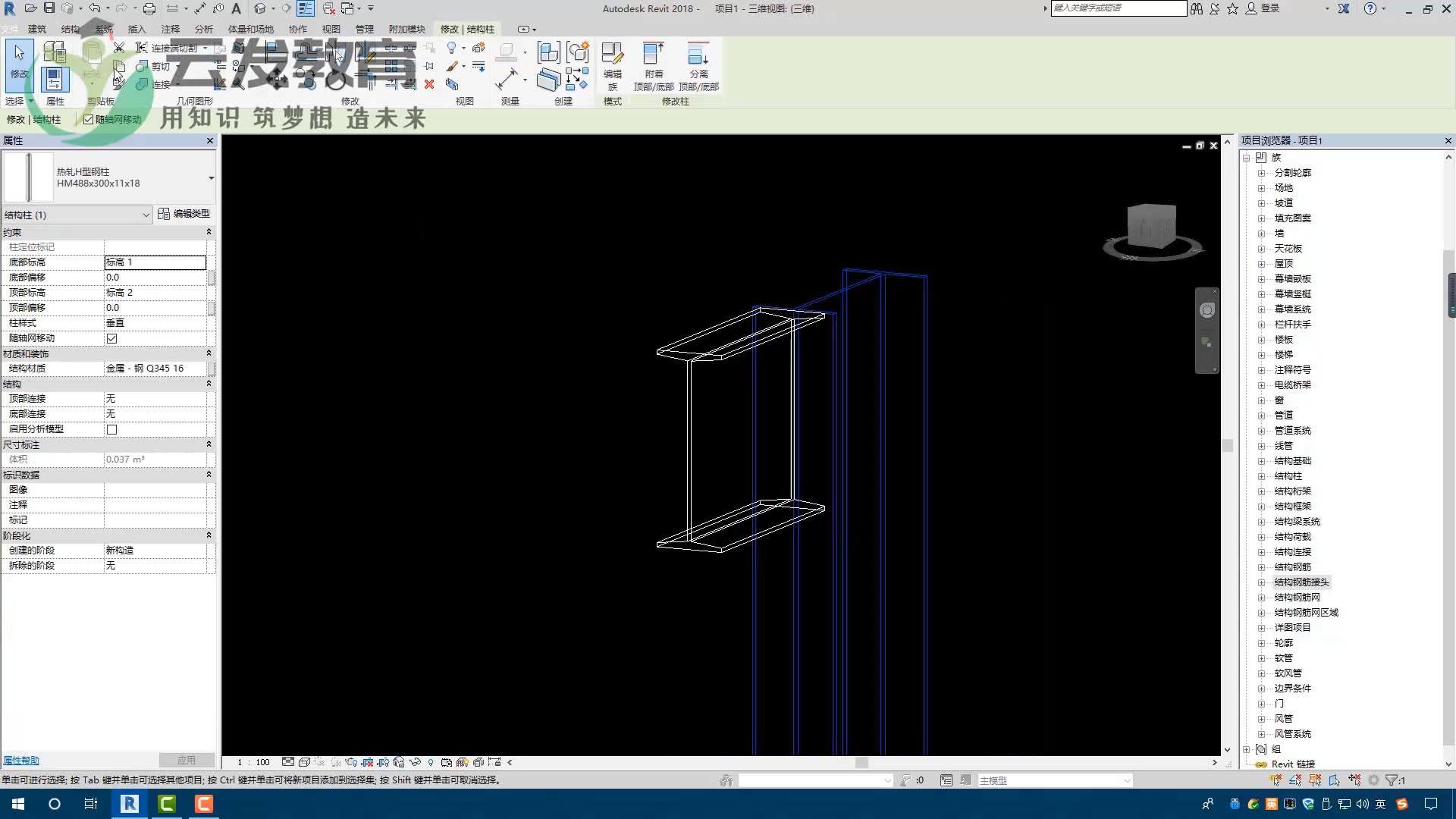Open the 结构 ribbon tab
The height and width of the screenshot is (819, 1456).
70,29
